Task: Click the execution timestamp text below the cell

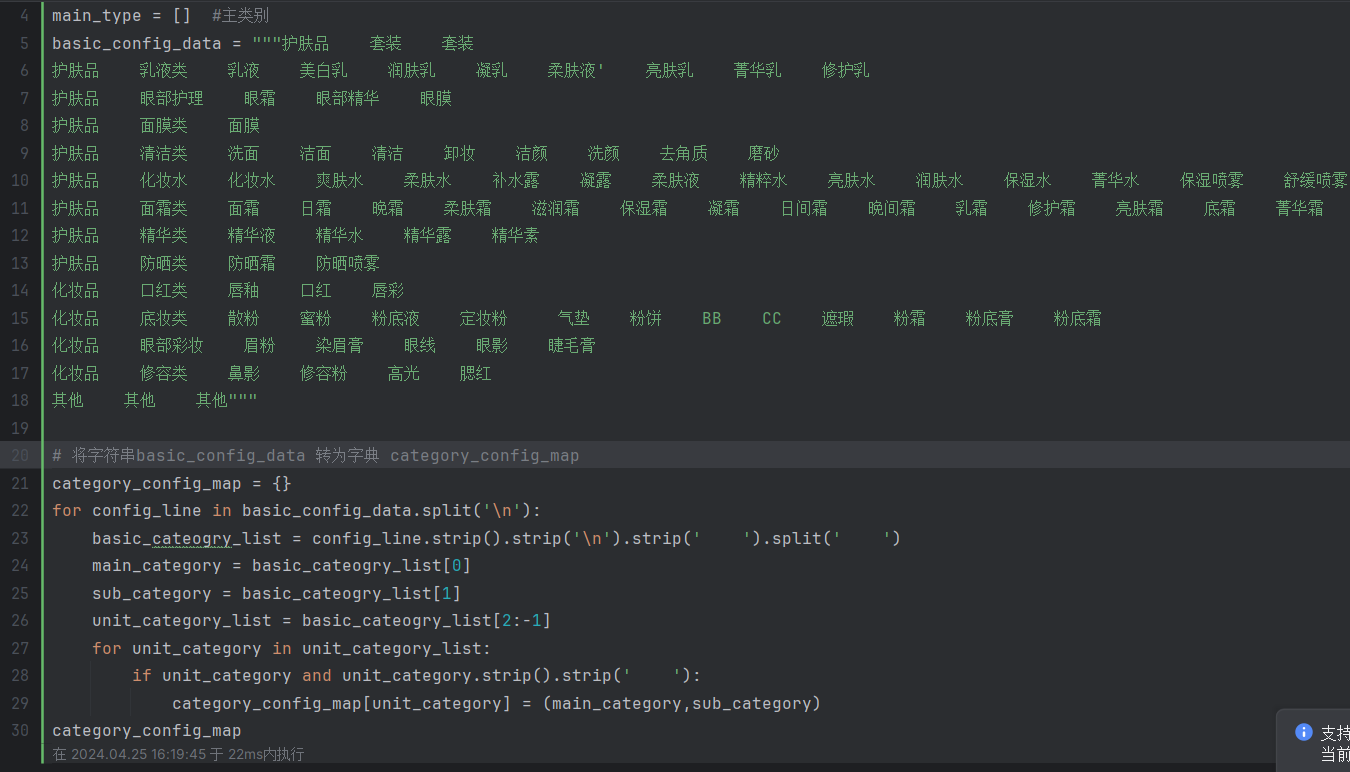Action: pos(178,754)
